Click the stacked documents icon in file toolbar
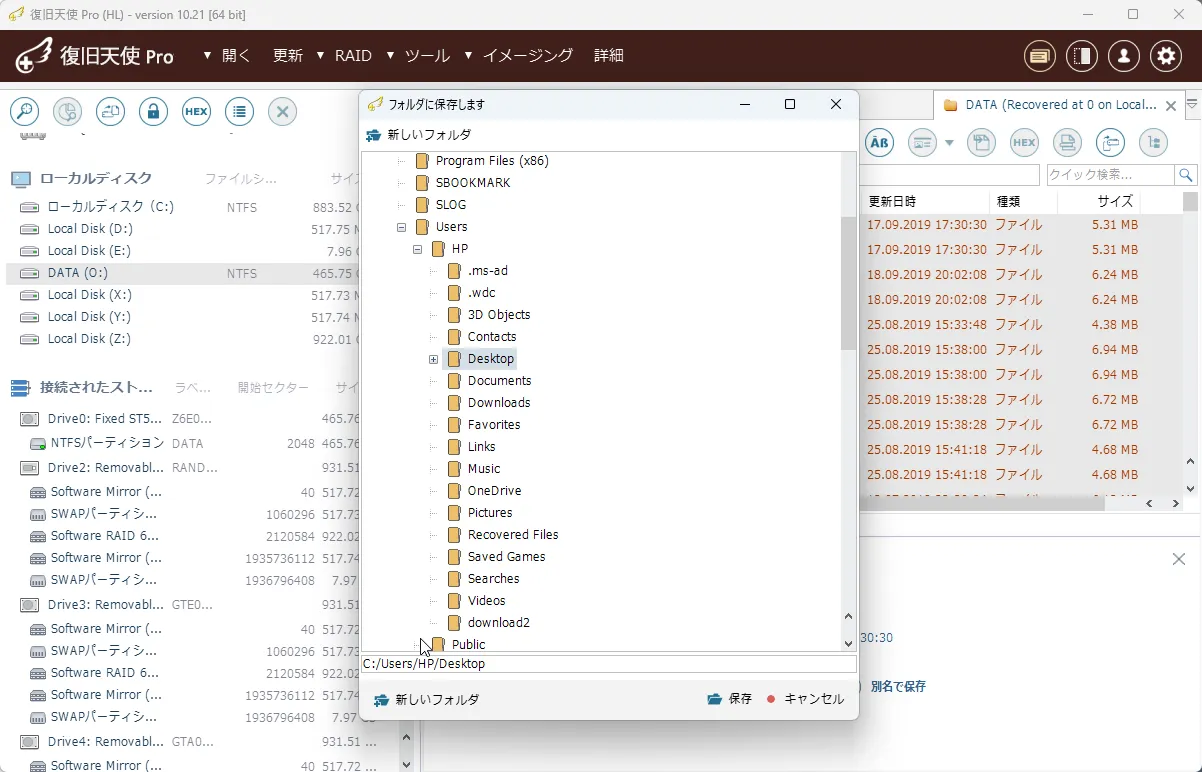This screenshot has height=772, width=1202. 1067,143
